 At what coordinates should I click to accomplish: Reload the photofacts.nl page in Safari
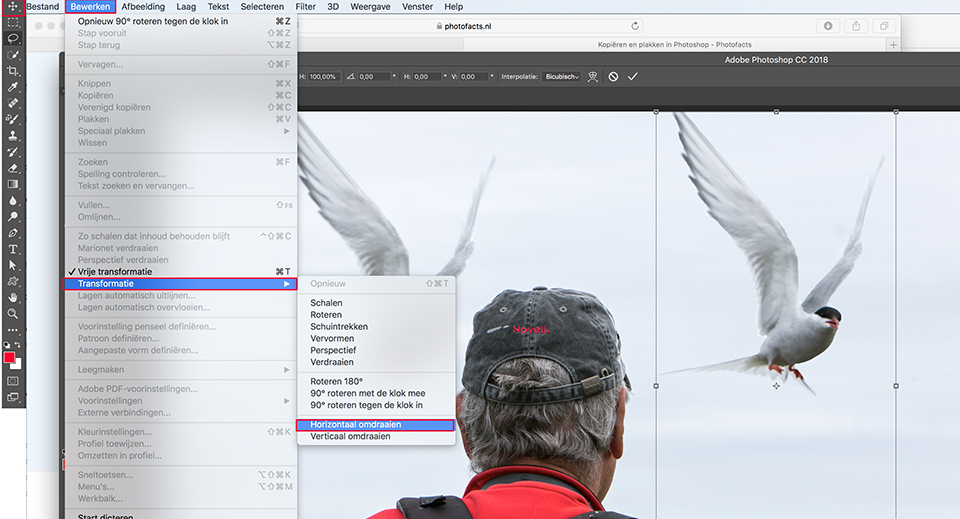point(635,26)
